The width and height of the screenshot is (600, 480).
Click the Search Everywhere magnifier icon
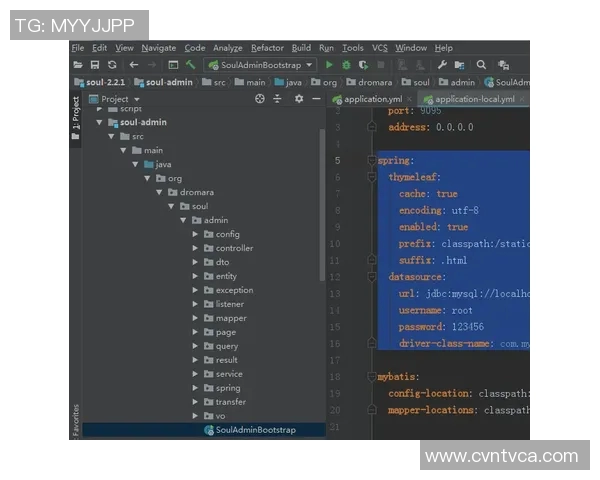point(481,65)
